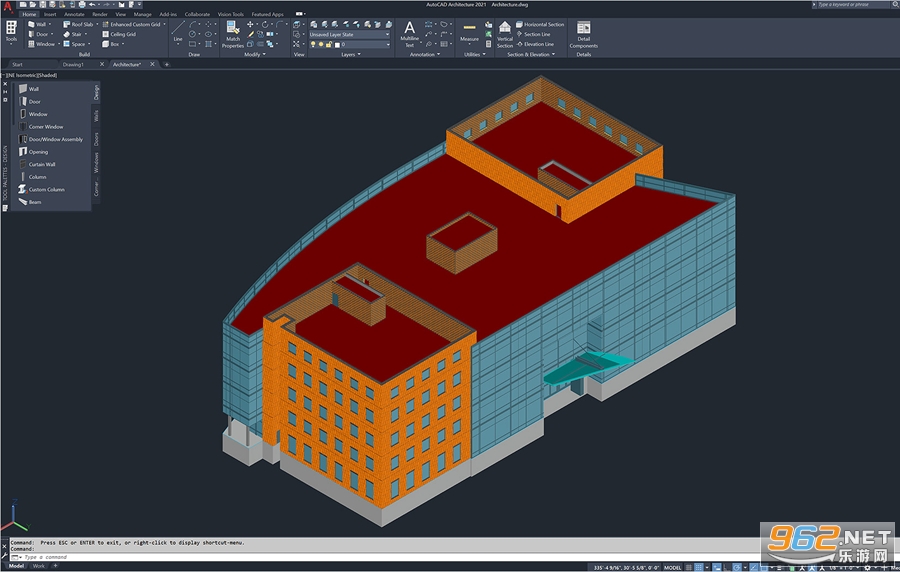This screenshot has width=900, height=572.
Task: Click the Plot printer icon
Action: (82, 5)
